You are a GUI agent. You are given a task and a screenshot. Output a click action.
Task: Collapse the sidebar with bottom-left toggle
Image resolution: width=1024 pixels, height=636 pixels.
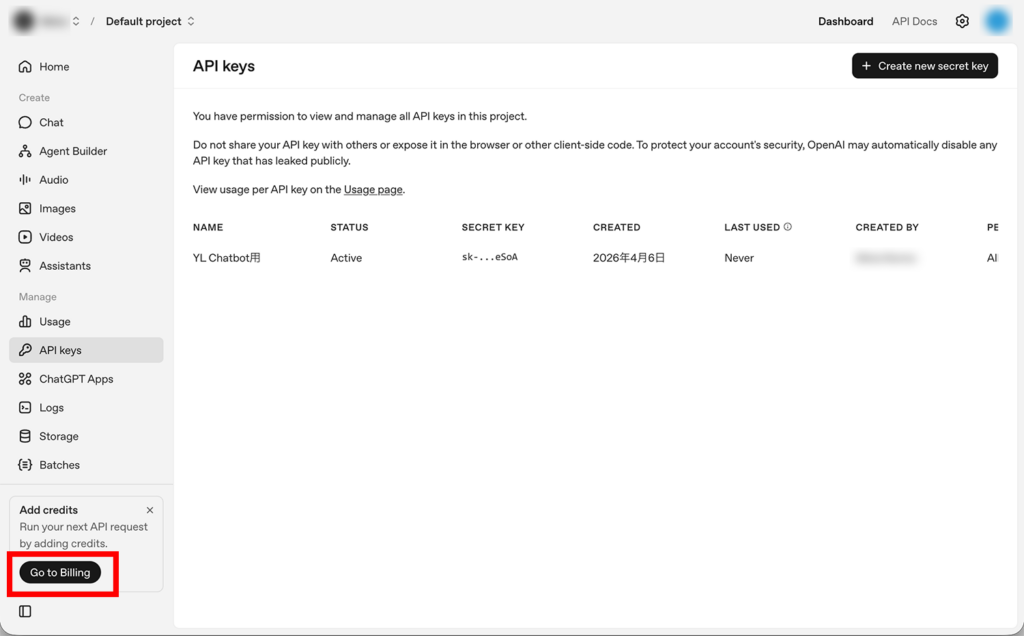(23, 611)
